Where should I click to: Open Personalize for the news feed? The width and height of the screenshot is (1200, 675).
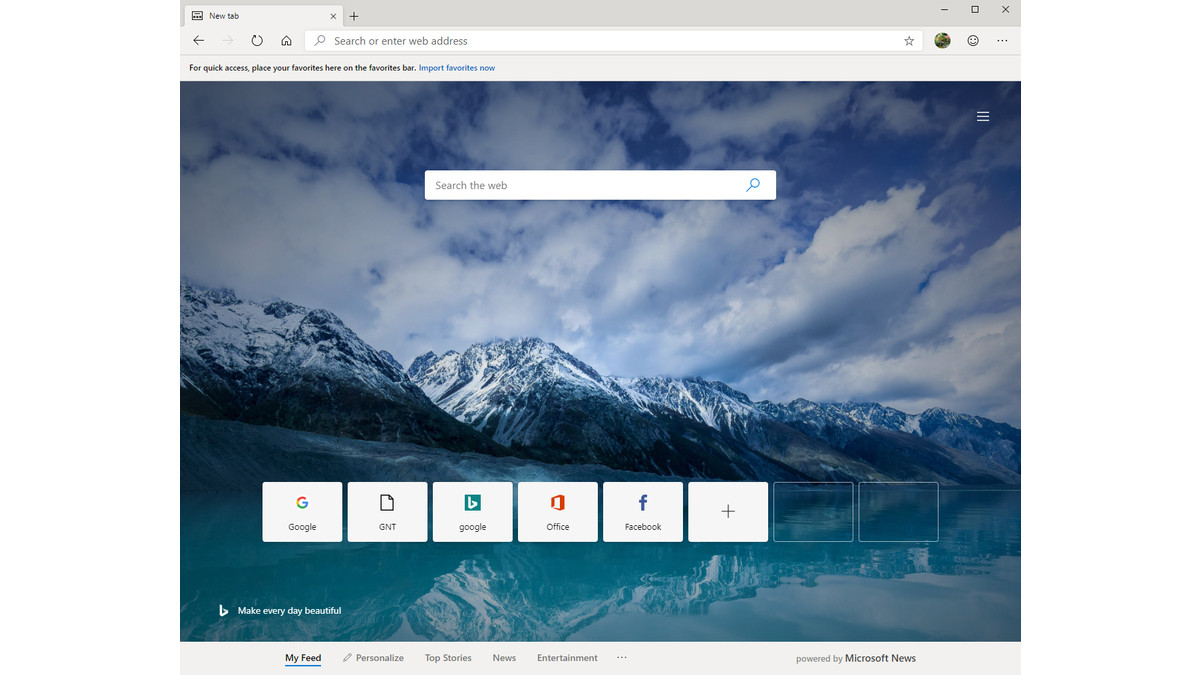click(373, 657)
